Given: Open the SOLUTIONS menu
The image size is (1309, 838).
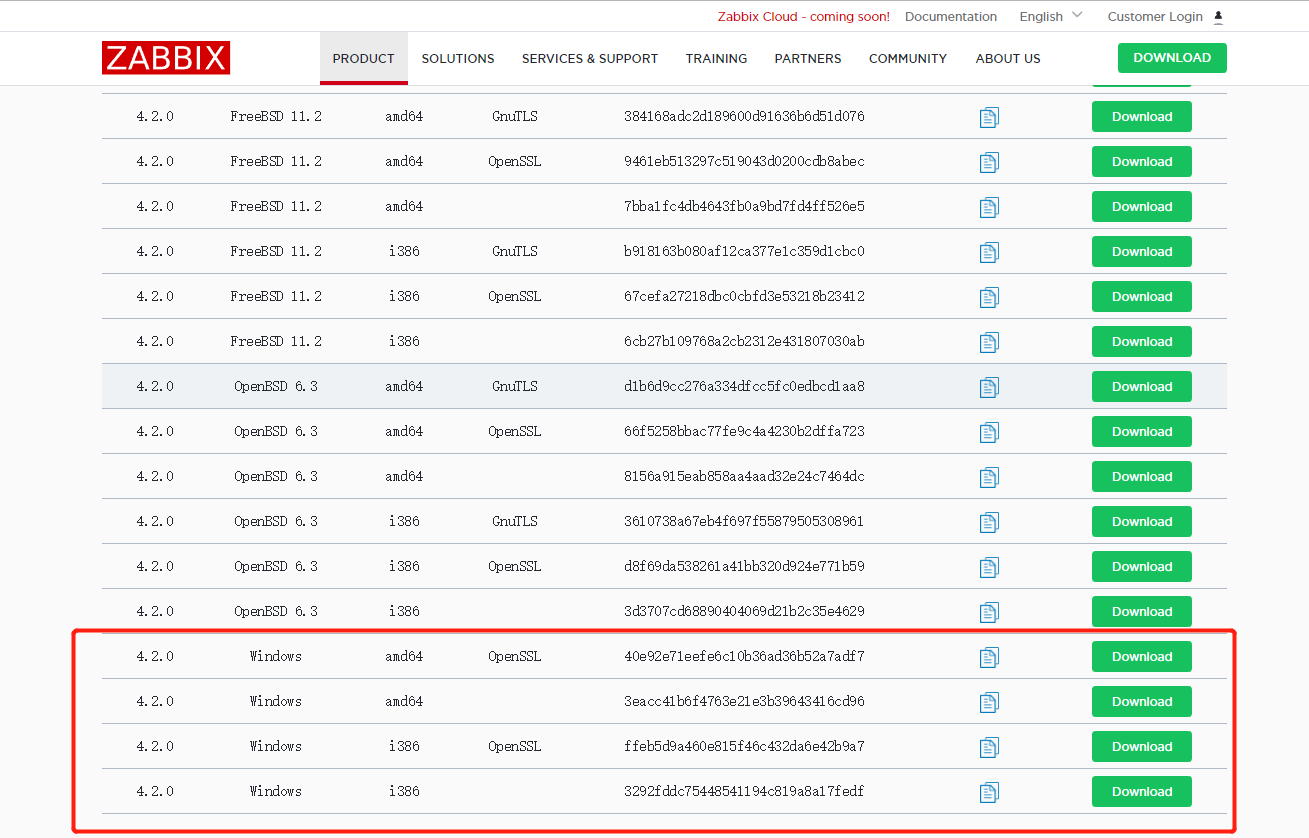Looking at the screenshot, I should click(458, 58).
